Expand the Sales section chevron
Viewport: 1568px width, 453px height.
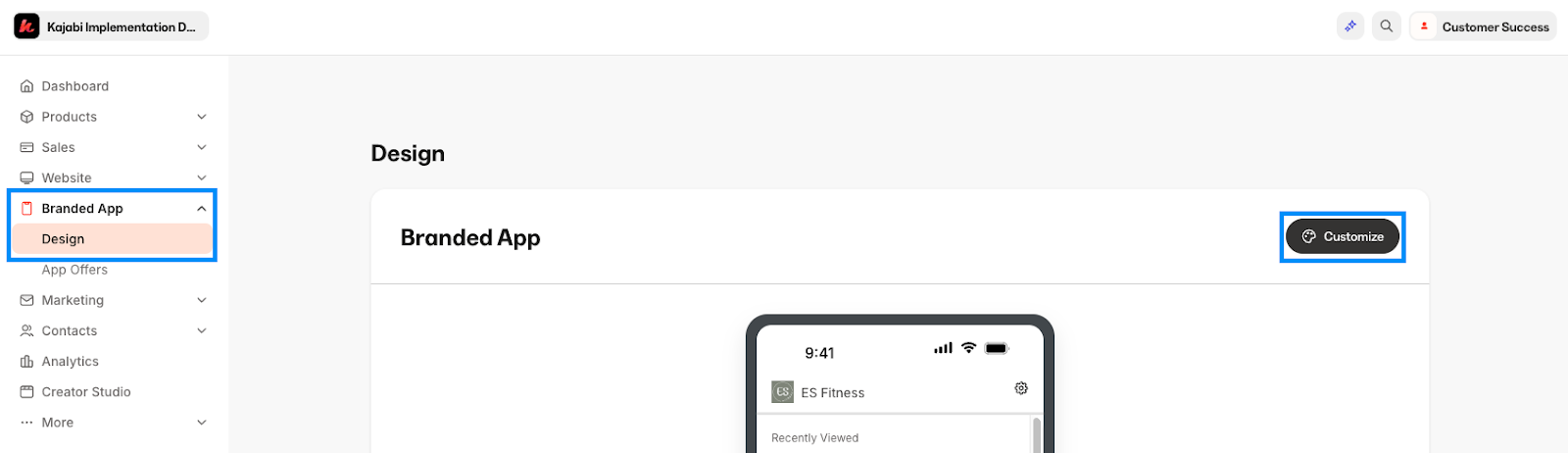click(x=202, y=147)
